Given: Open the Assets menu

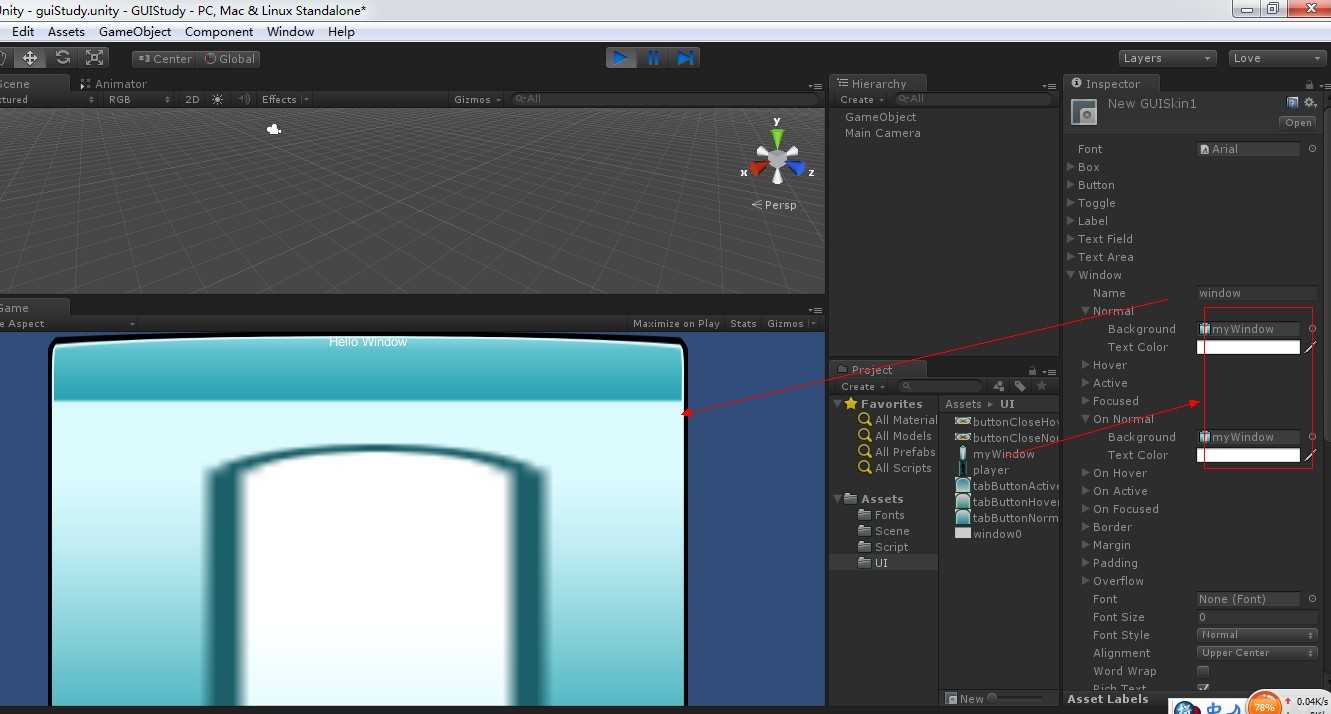Looking at the screenshot, I should (66, 31).
